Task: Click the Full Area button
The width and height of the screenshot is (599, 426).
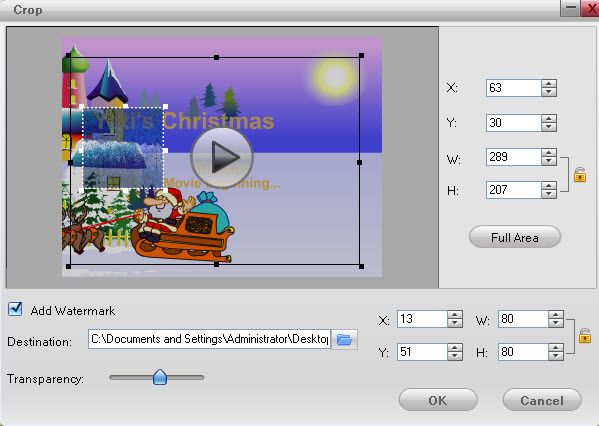Action: click(515, 237)
